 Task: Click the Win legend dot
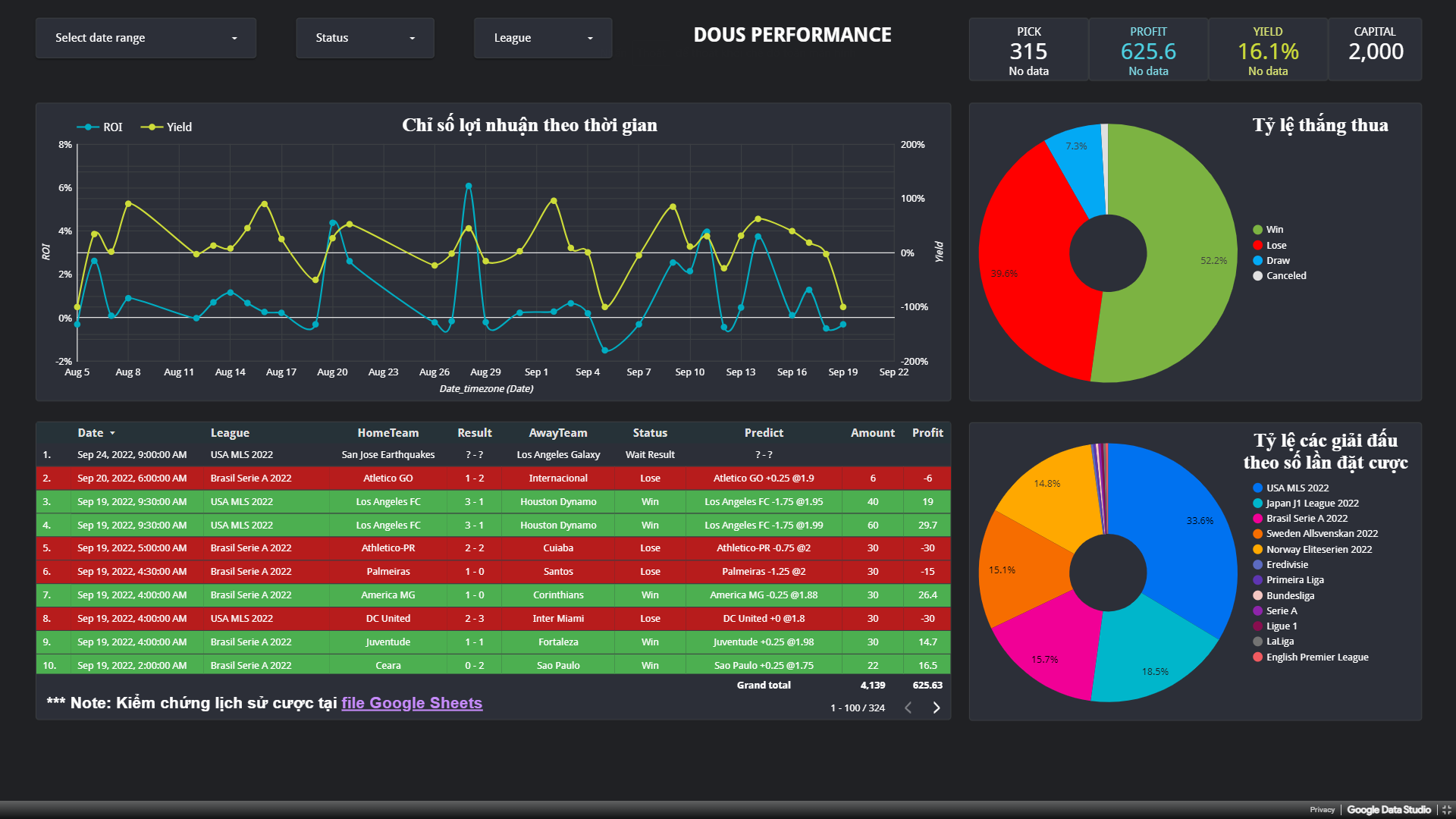(1257, 230)
